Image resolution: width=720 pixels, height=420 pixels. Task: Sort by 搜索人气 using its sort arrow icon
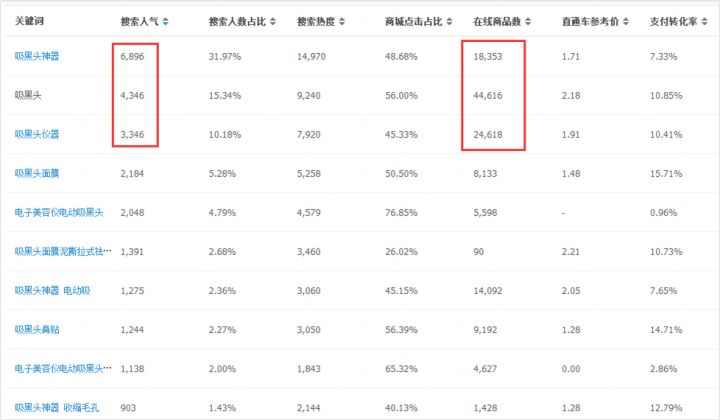(166, 21)
